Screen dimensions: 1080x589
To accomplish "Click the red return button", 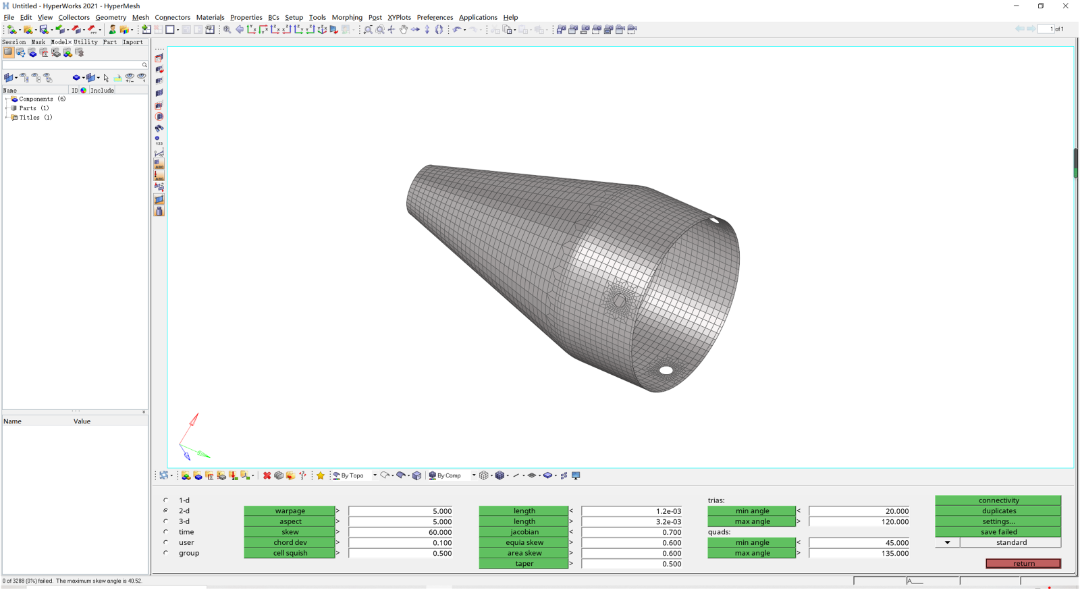I will tap(1023, 564).
